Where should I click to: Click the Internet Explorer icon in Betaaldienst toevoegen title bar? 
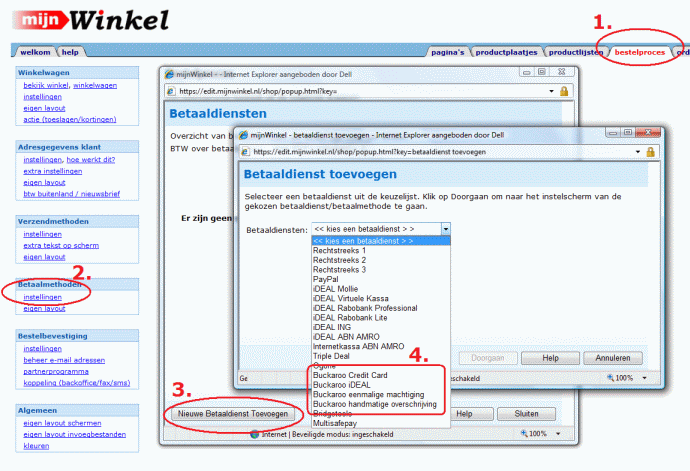click(243, 135)
